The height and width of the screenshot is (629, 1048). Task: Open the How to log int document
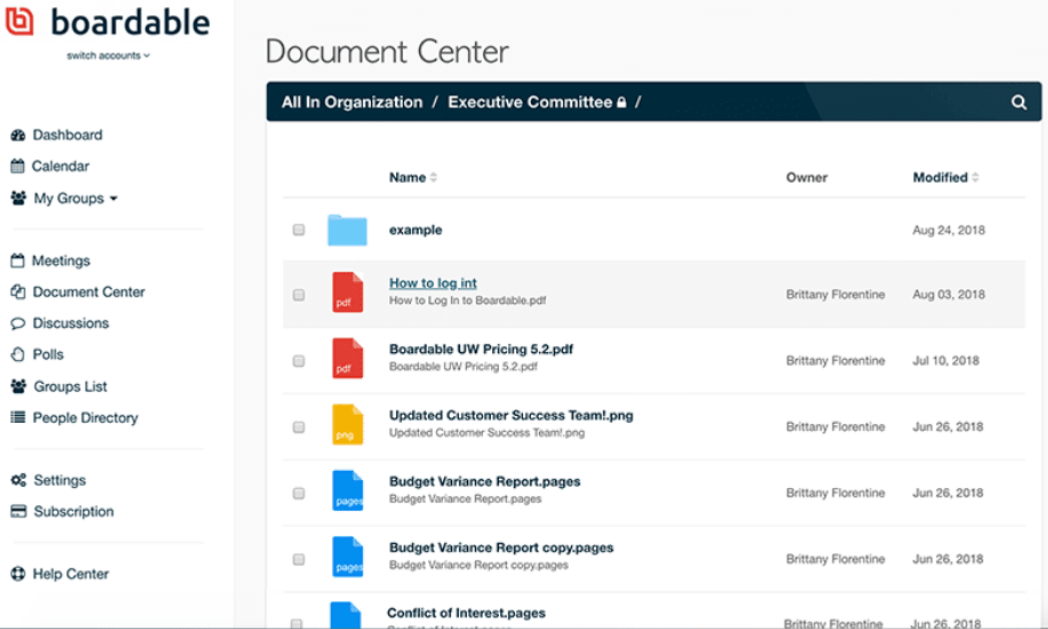(x=432, y=283)
